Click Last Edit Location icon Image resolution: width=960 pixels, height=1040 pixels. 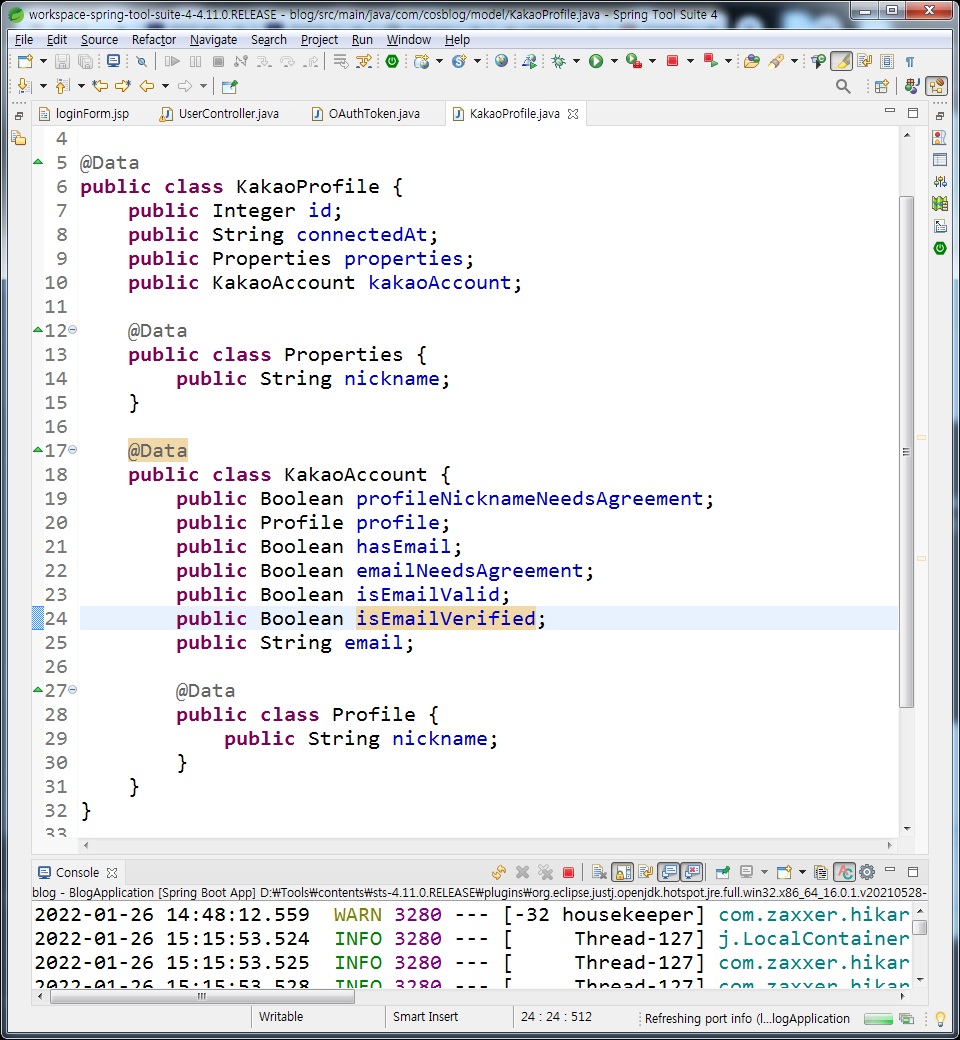click(100, 86)
